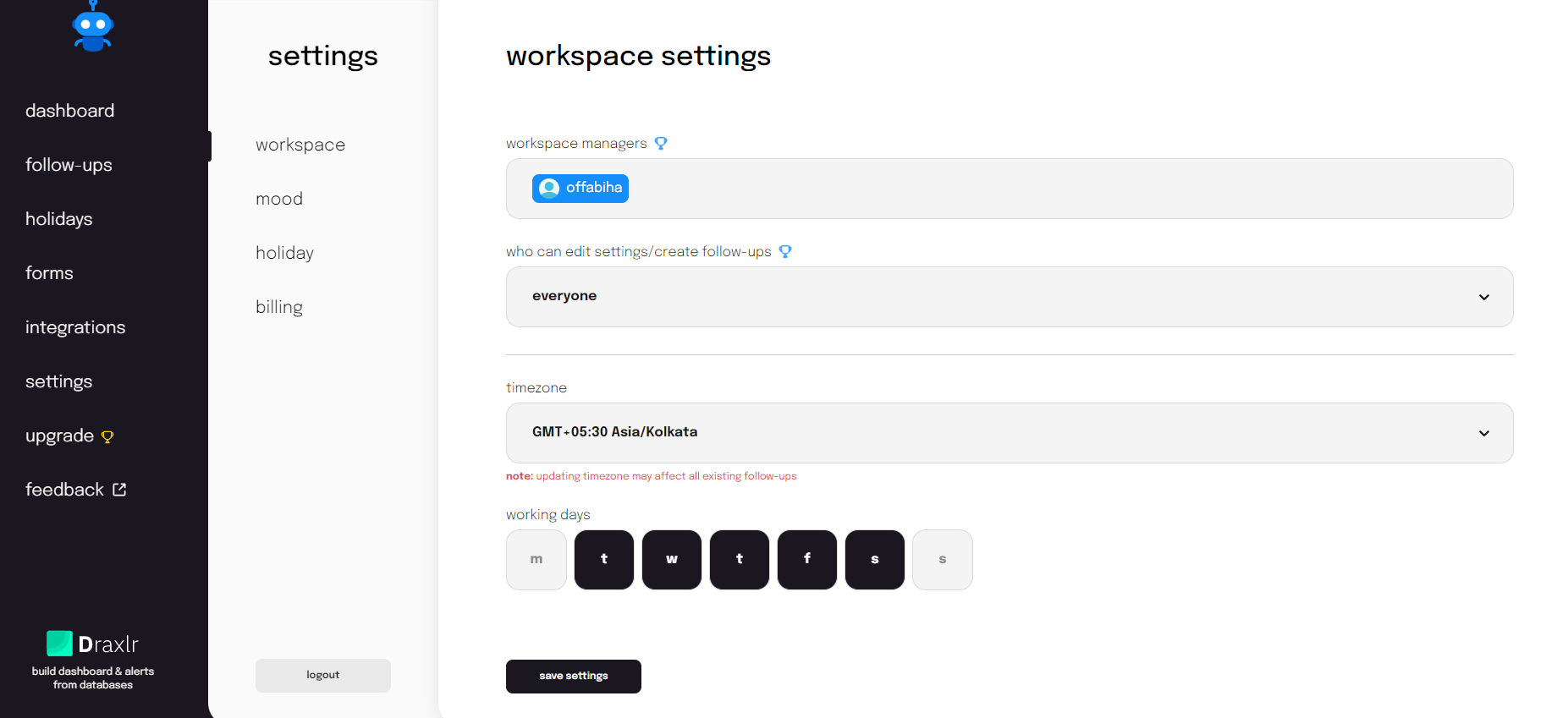Click the gold trophy icon beside upgrade
Viewport: 1568px width, 718px height.
click(x=107, y=437)
